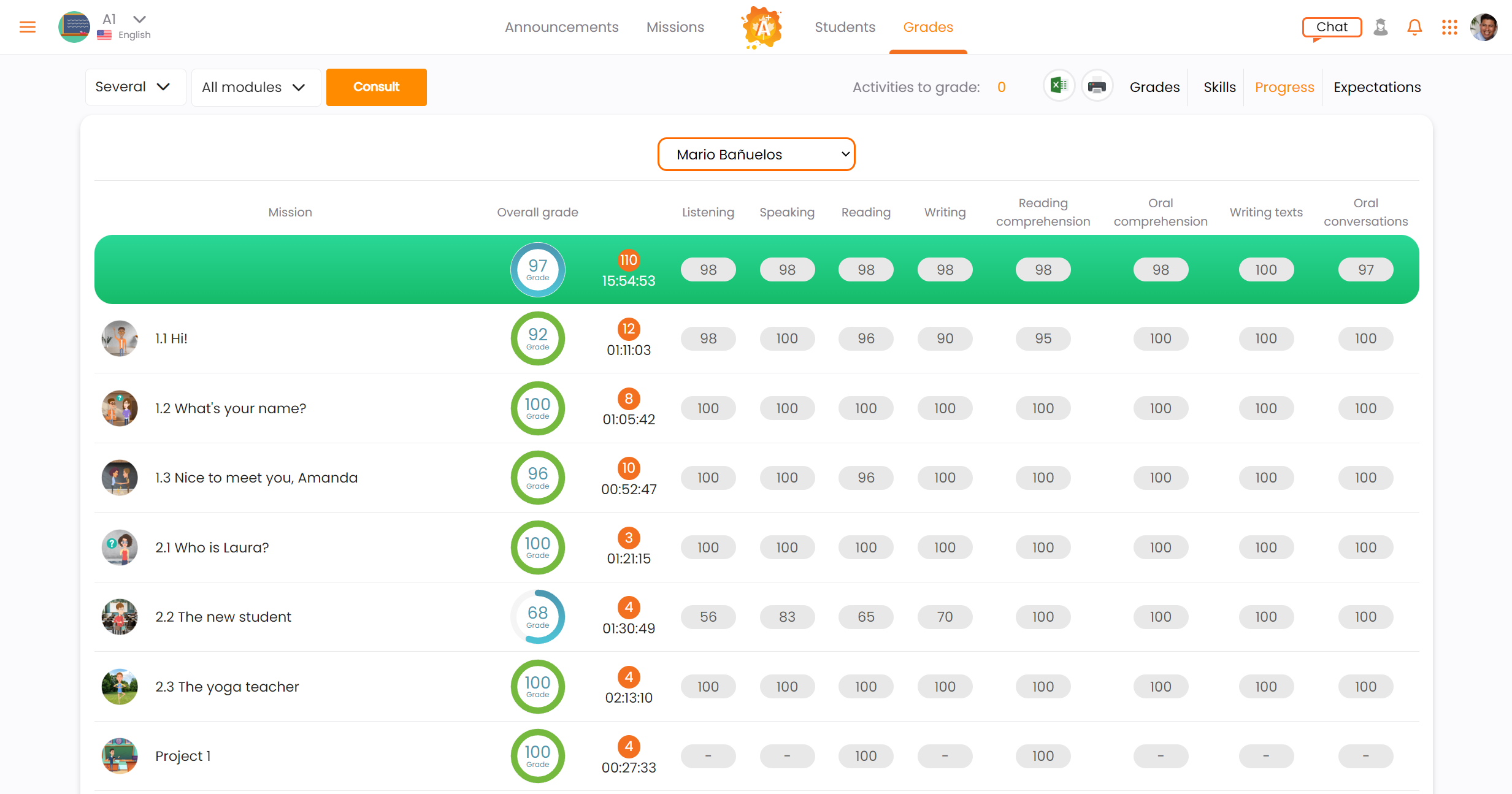Click the Excel export icon
This screenshot has width=1512, height=794.
click(x=1059, y=86)
